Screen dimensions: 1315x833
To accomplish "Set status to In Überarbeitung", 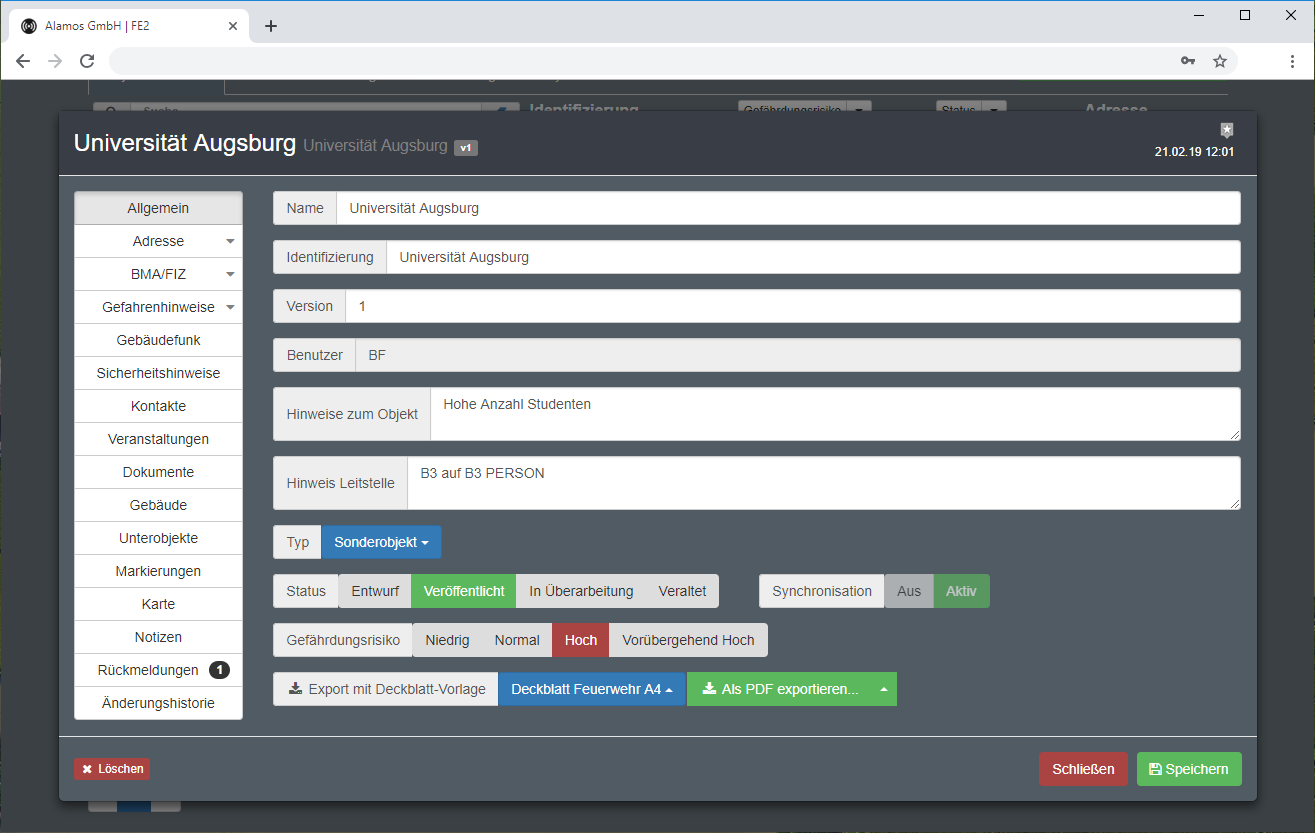I will [x=581, y=591].
